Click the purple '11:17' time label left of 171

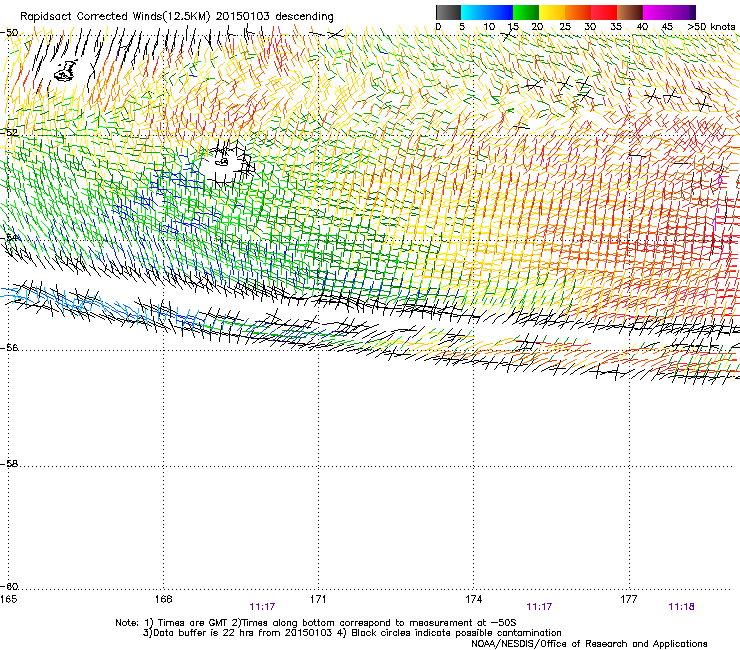pos(262,607)
